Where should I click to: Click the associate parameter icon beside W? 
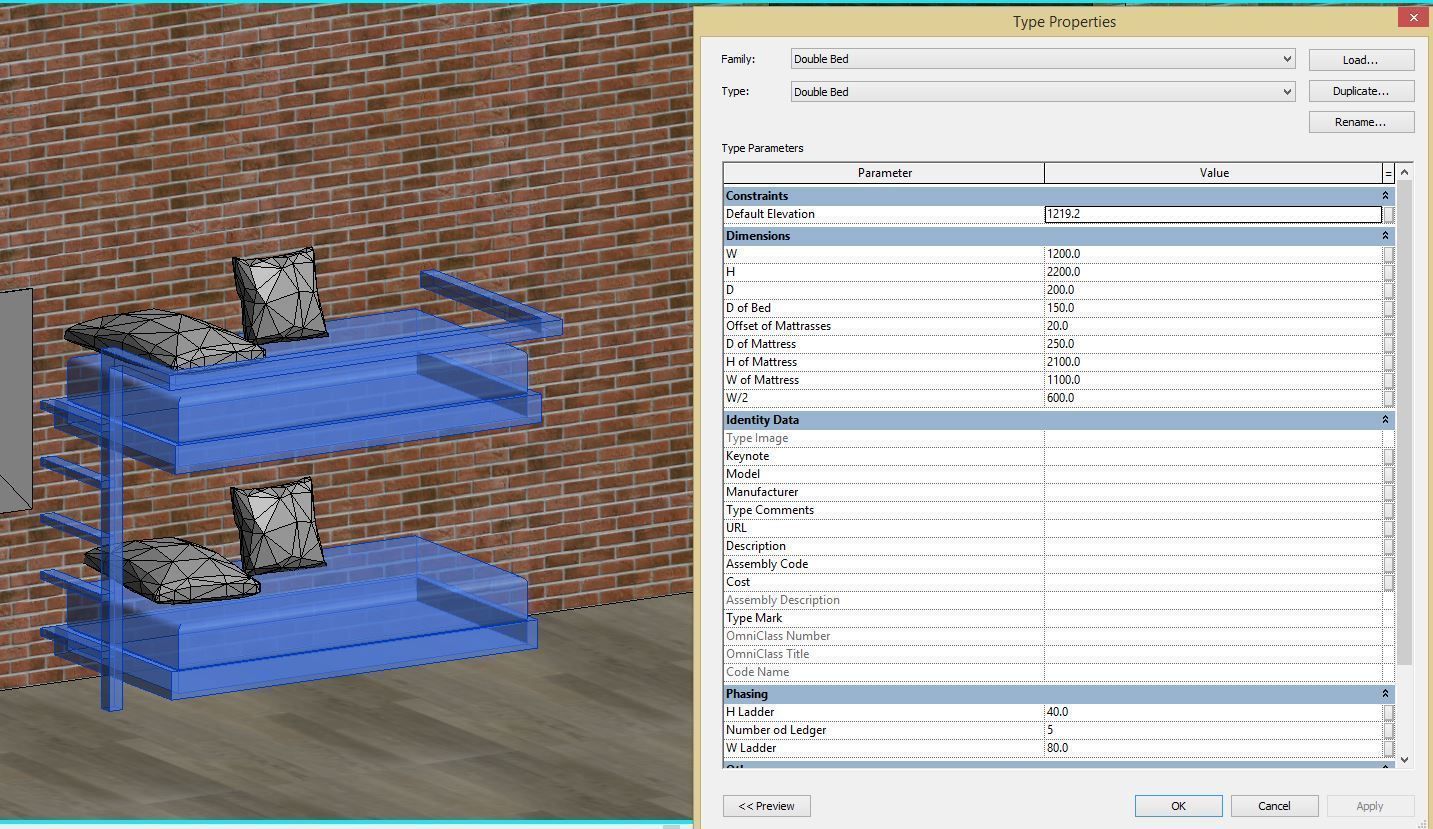pos(1390,253)
